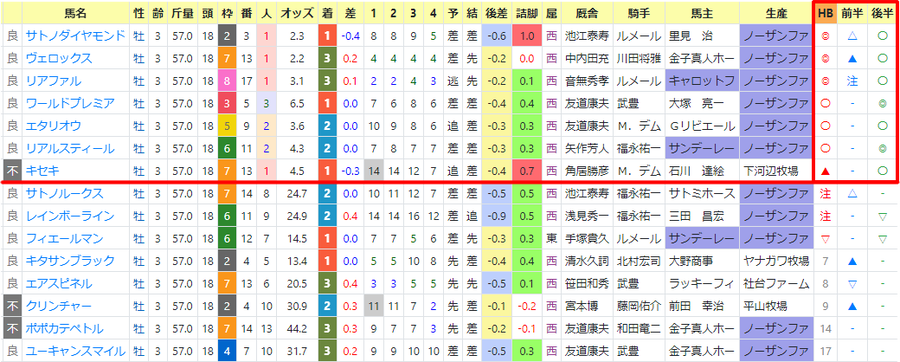Select the trainer cell 清水久詞
Viewport: 900px width, 362px height.
[x=586, y=261]
